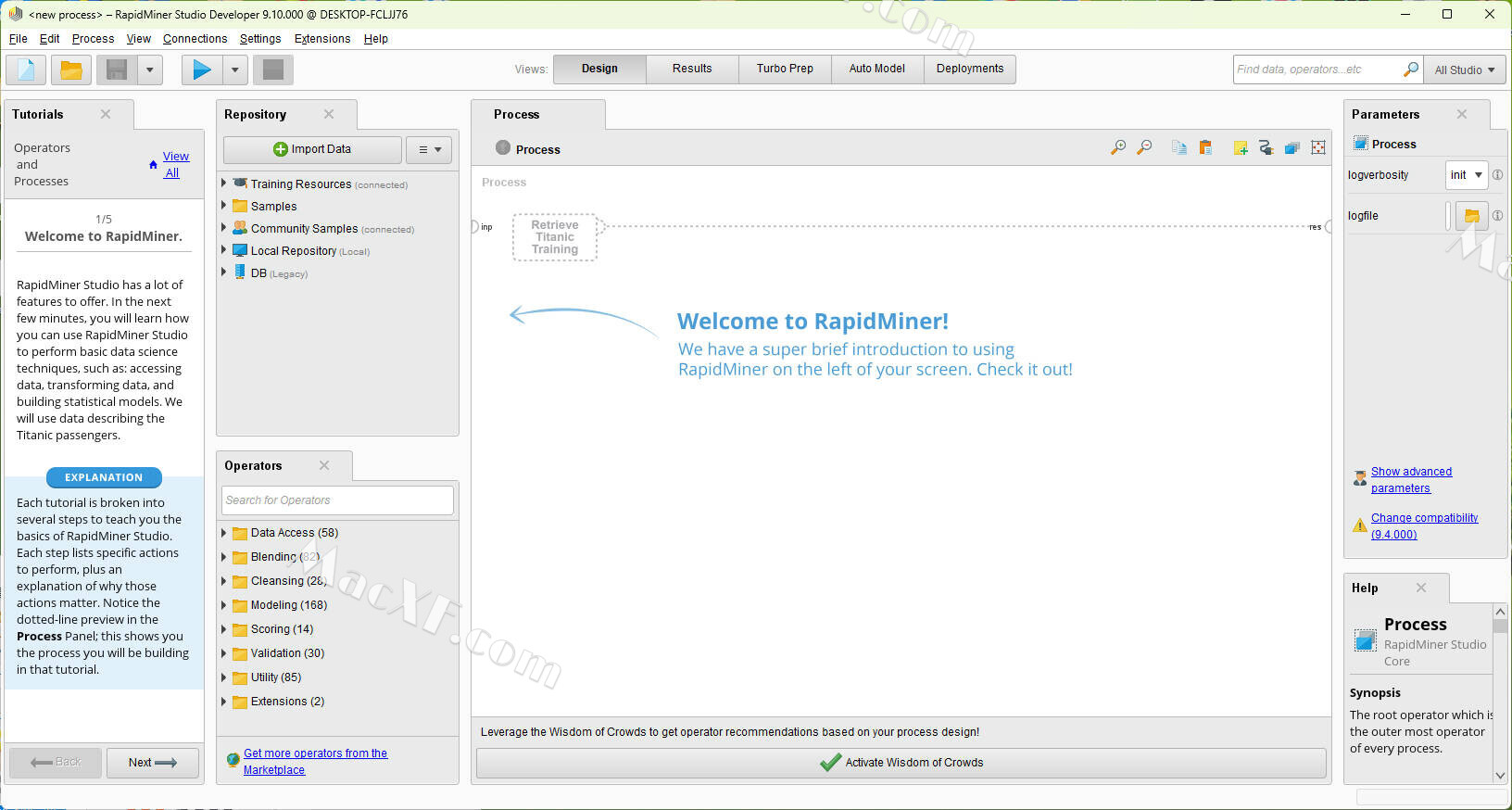Select the Scoring (14) folder
Viewport: 1512px width, 810px height.
[x=282, y=629]
